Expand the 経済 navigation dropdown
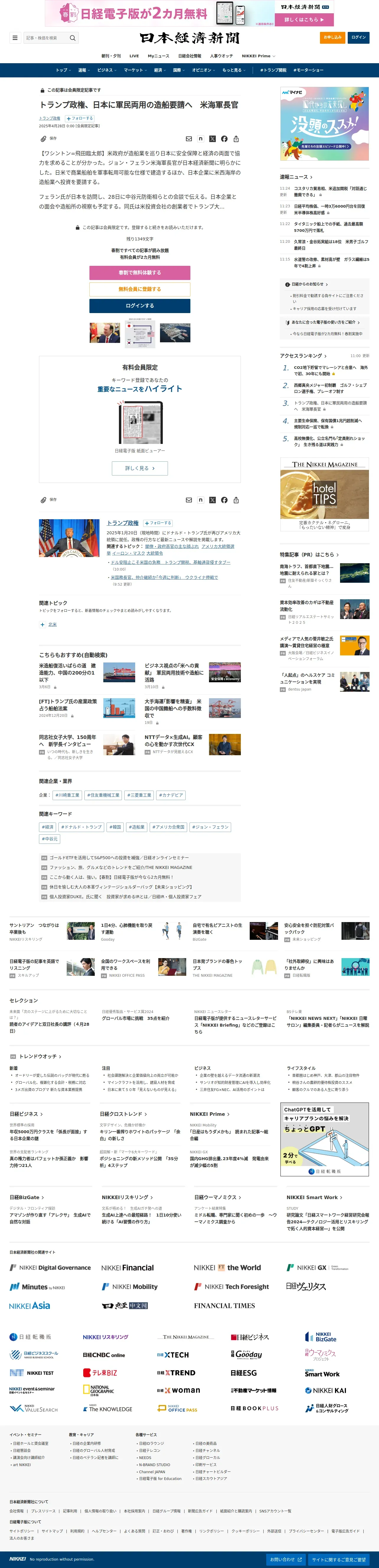 pyautogui.click(x=160, y=70)
